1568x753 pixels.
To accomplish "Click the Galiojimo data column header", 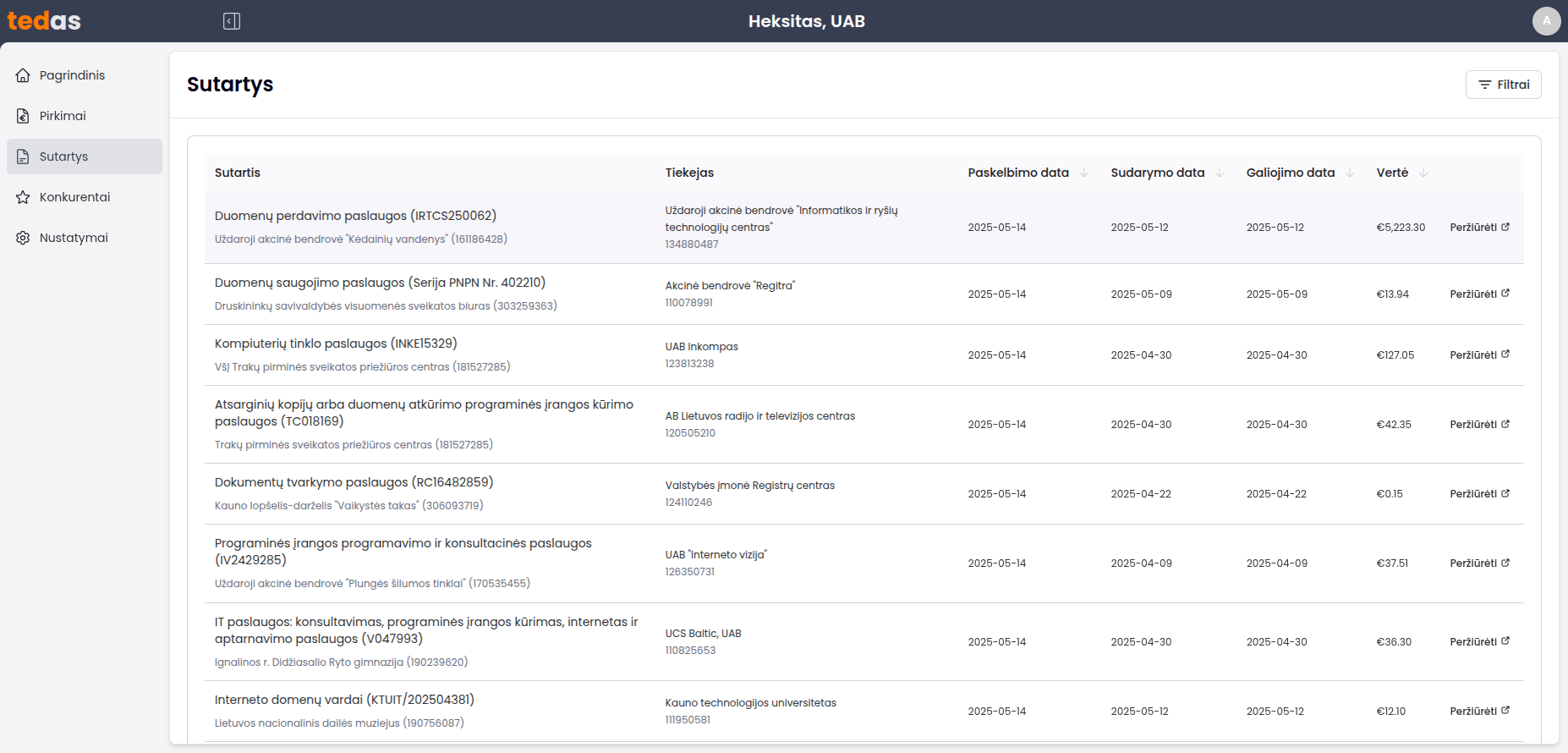I will pyautogui.click(x=1291, y=173).
